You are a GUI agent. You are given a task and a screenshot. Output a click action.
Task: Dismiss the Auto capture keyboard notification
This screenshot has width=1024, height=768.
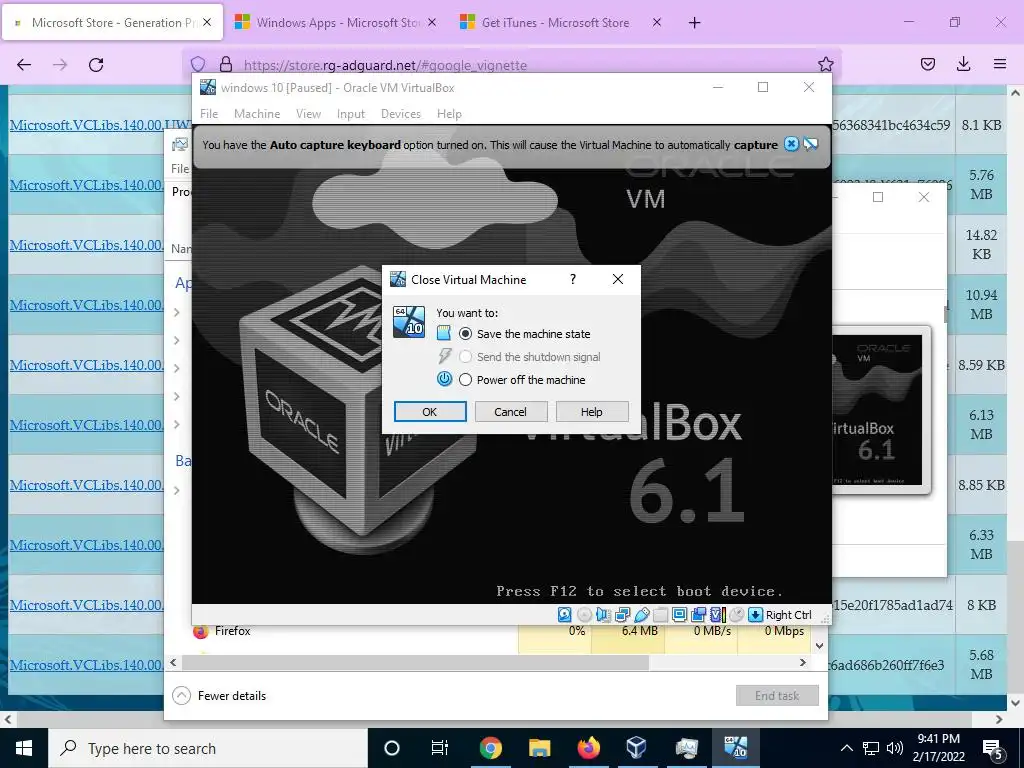click(791, 144)
